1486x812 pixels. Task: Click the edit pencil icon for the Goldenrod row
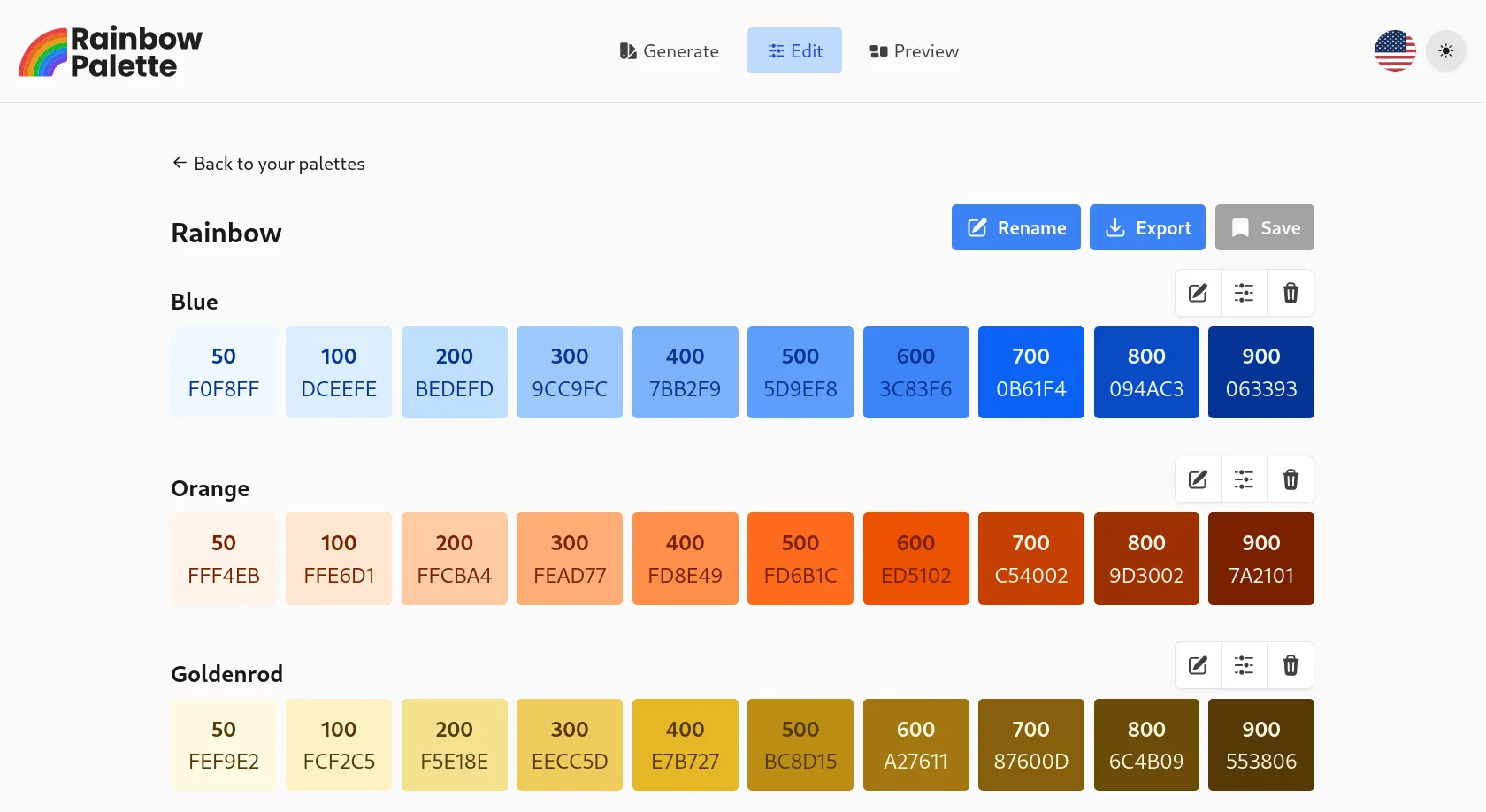pos(1197,664)
